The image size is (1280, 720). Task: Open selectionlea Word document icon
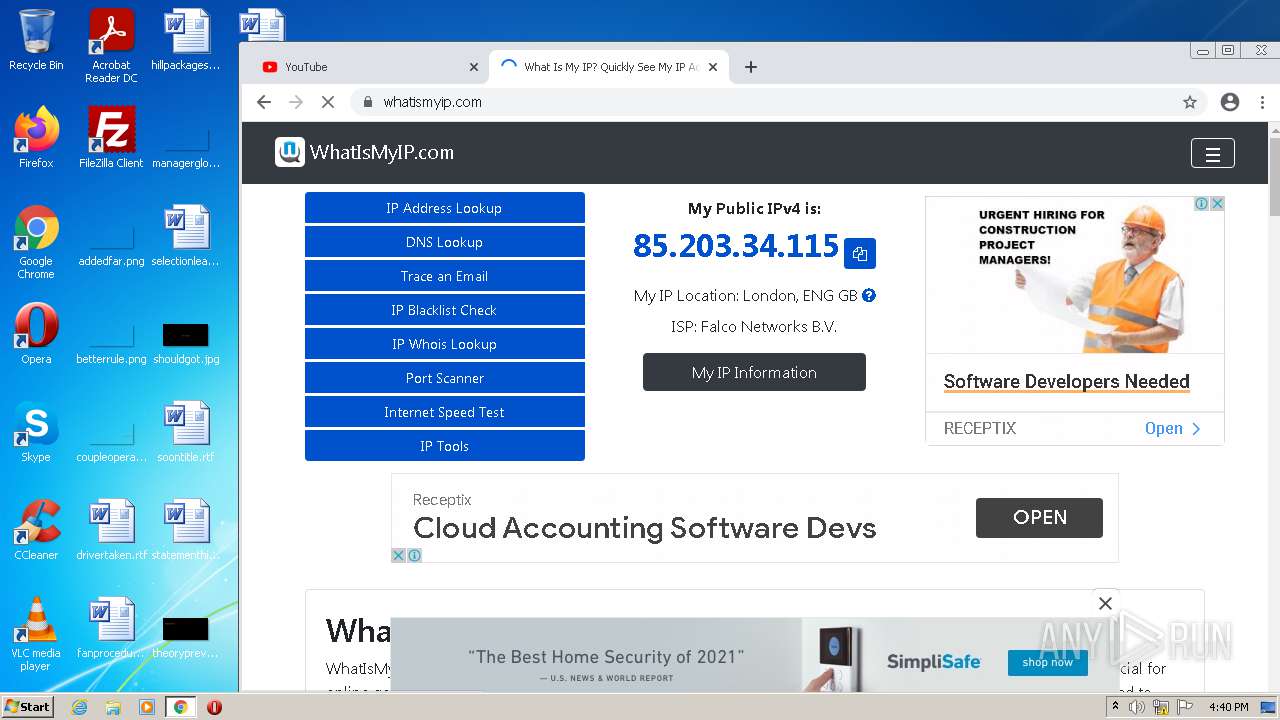pos(186,236)
